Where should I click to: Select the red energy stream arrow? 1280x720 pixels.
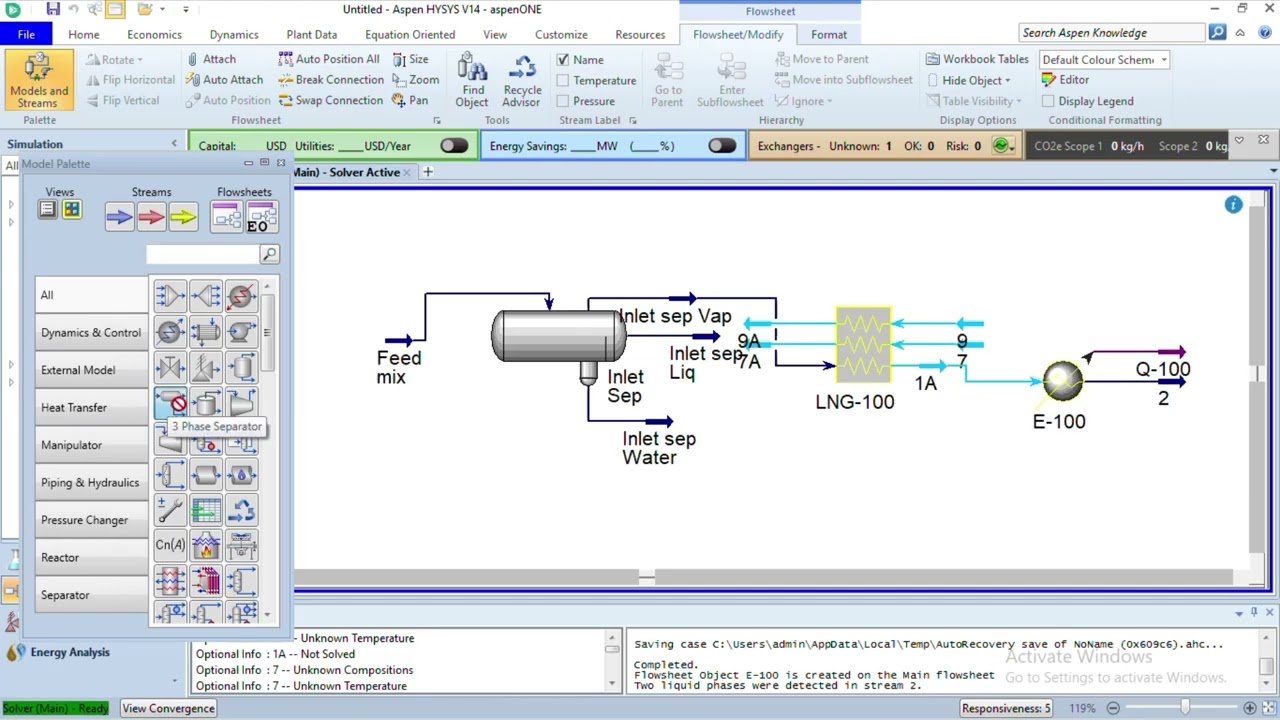pos(151,216)
